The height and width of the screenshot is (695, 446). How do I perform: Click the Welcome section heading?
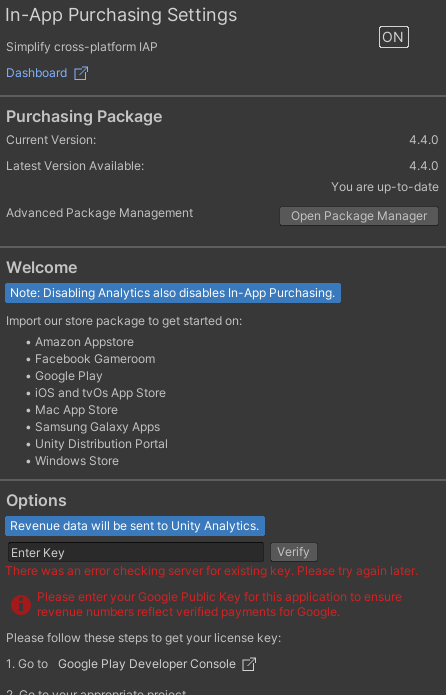(x=42, y=268)
